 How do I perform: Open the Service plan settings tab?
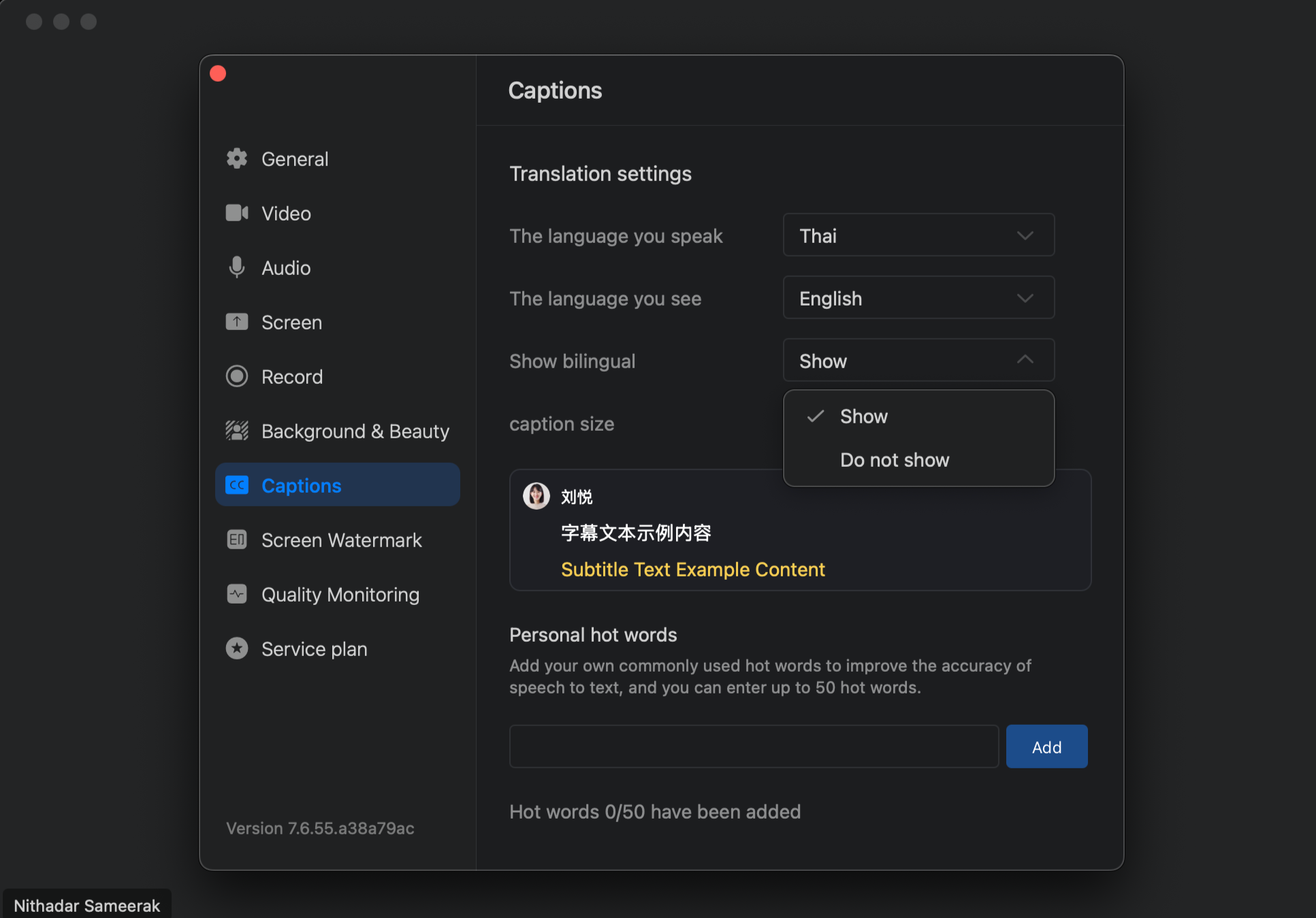(x=314, y=649)
